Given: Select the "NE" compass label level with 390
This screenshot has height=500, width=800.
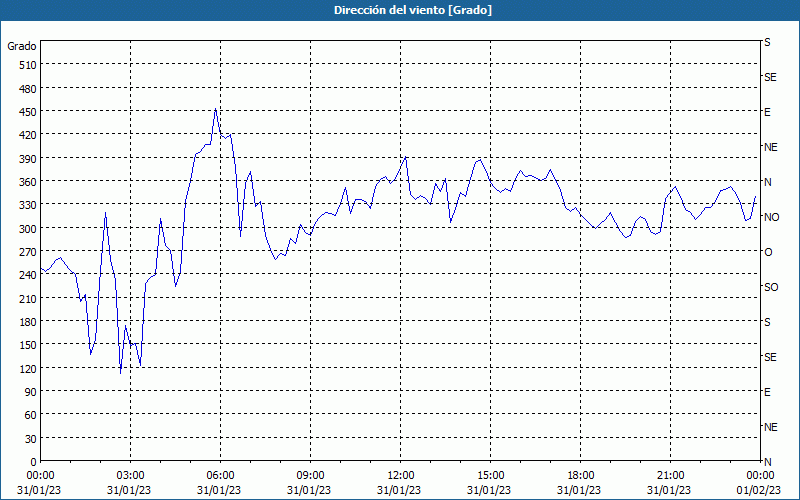Looking at the screenshot, I should pos(770,147).
